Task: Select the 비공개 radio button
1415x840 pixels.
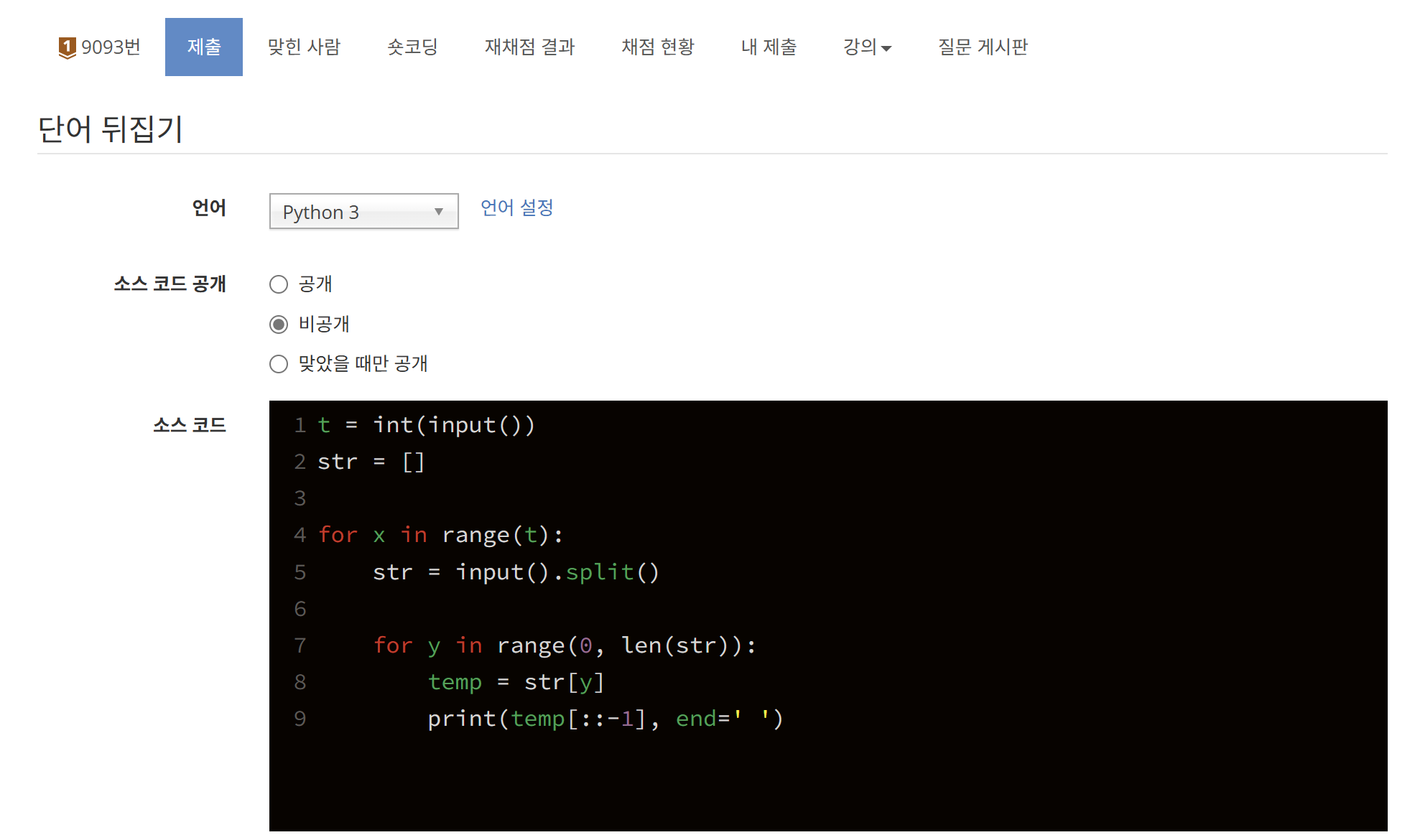Action: pyautogui.click(x=279, y=325)
